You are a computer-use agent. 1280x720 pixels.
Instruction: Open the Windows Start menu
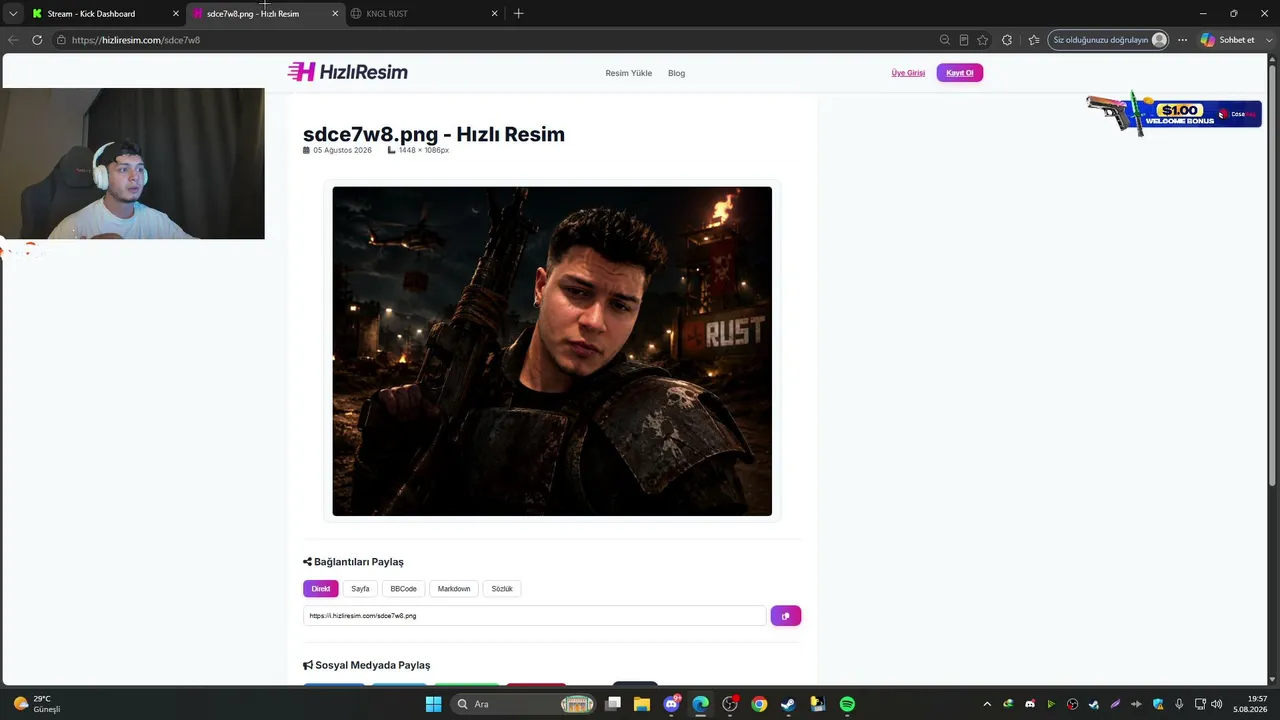coord(433,704)
